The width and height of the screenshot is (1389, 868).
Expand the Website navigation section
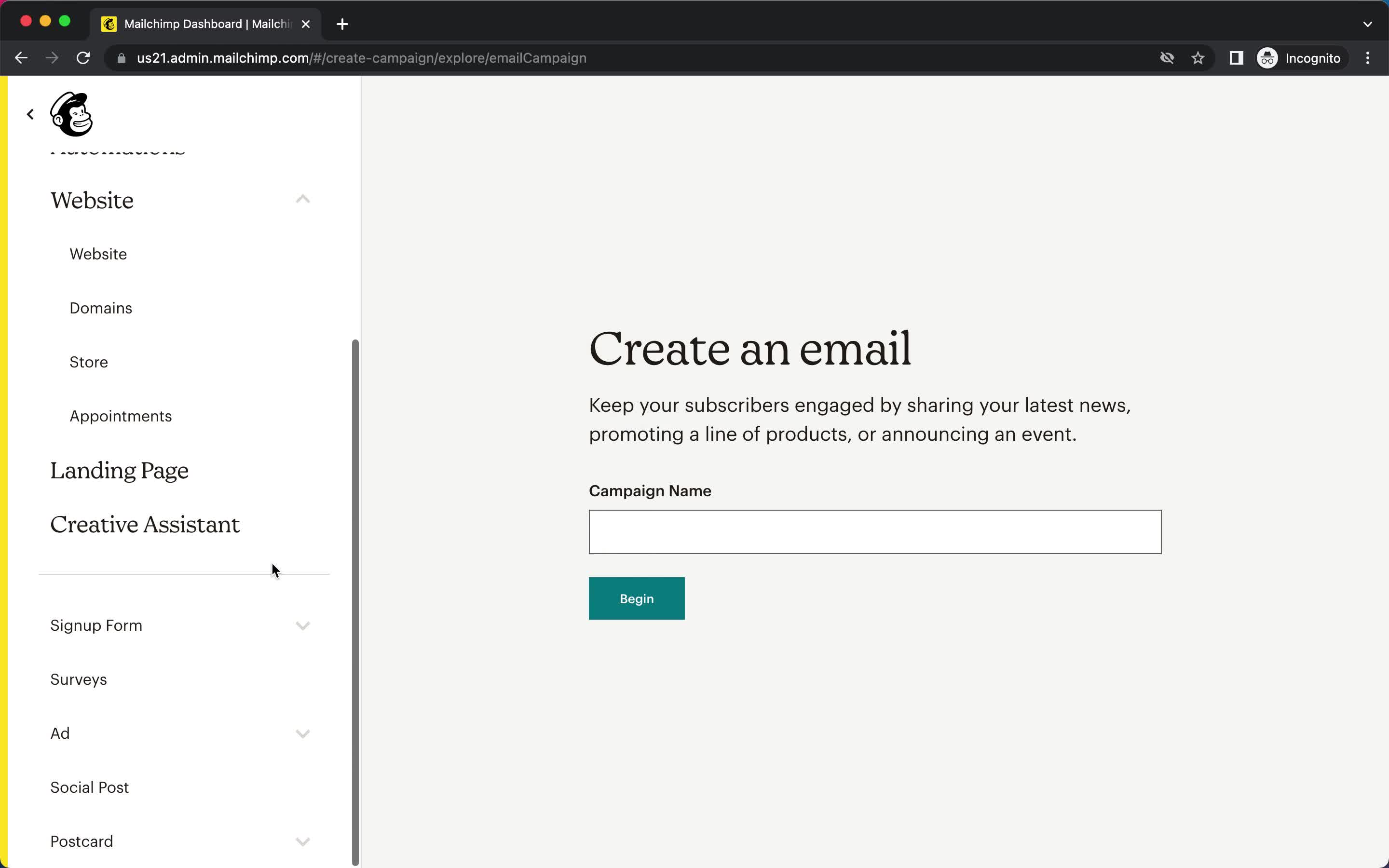(303, 199)
